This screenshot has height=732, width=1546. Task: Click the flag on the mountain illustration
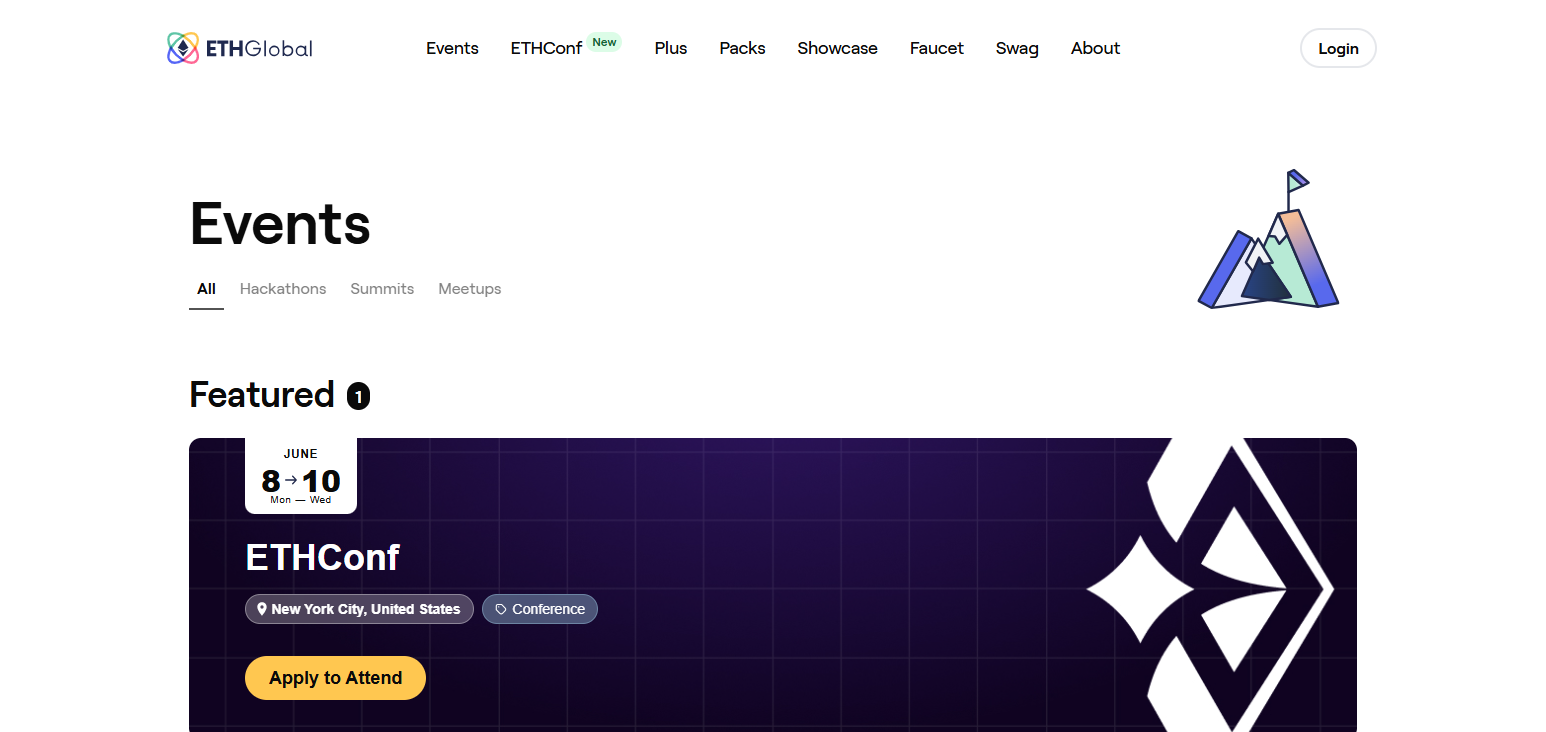1296,180
